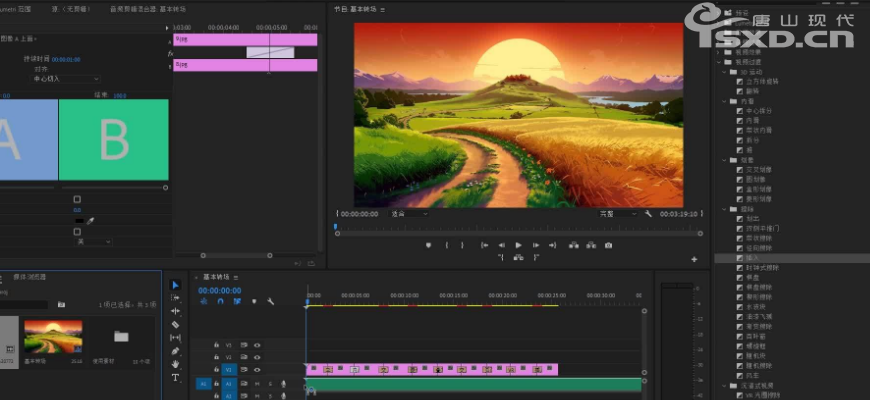Viewport: 870px width, 400px height.
Task: Collapse the 沉浸式视频 folder
Action: coord(724,386)
